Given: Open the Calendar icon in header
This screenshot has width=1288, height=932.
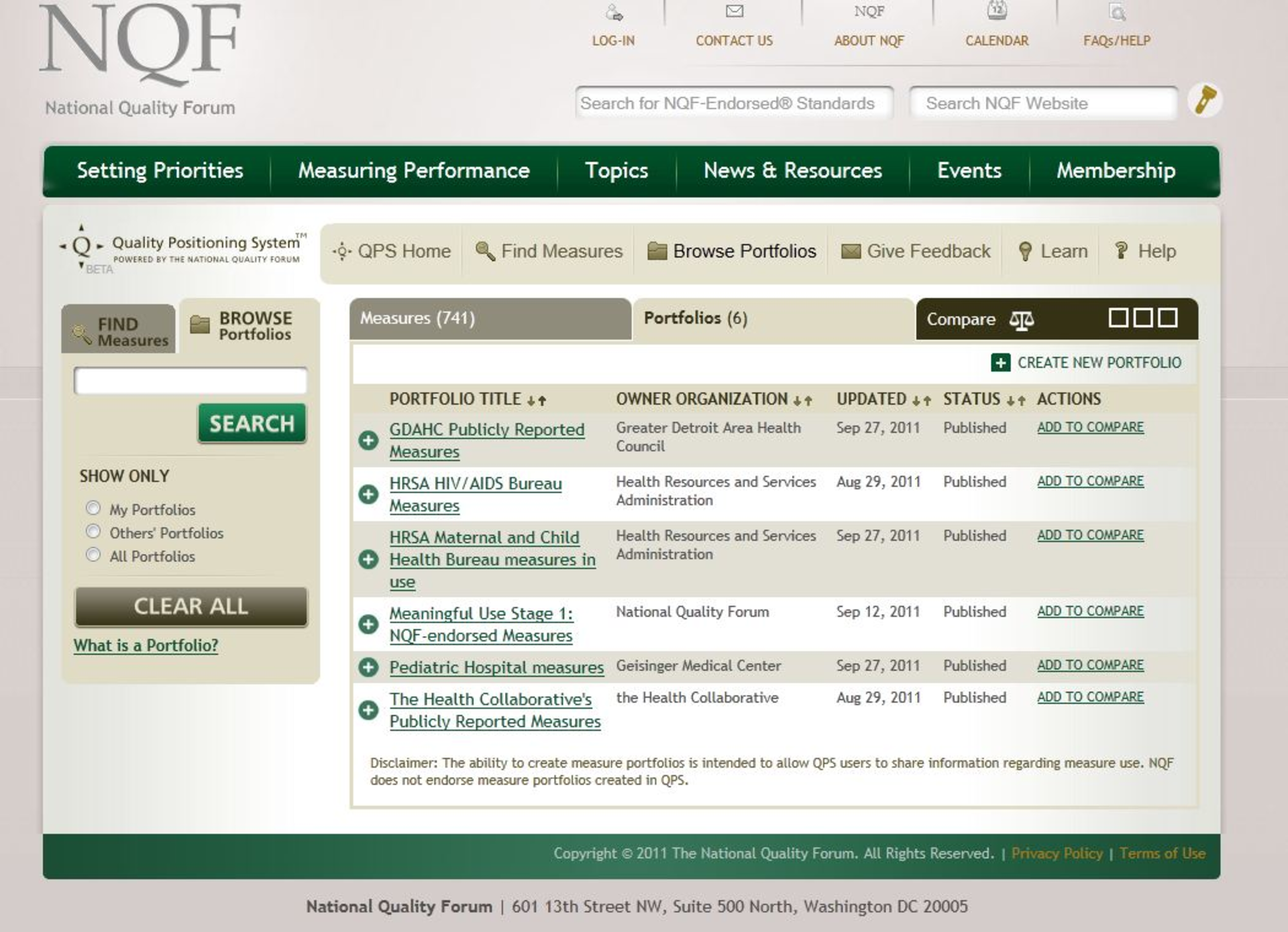Looking at the screenshot, I should click(x=997, y=10).
